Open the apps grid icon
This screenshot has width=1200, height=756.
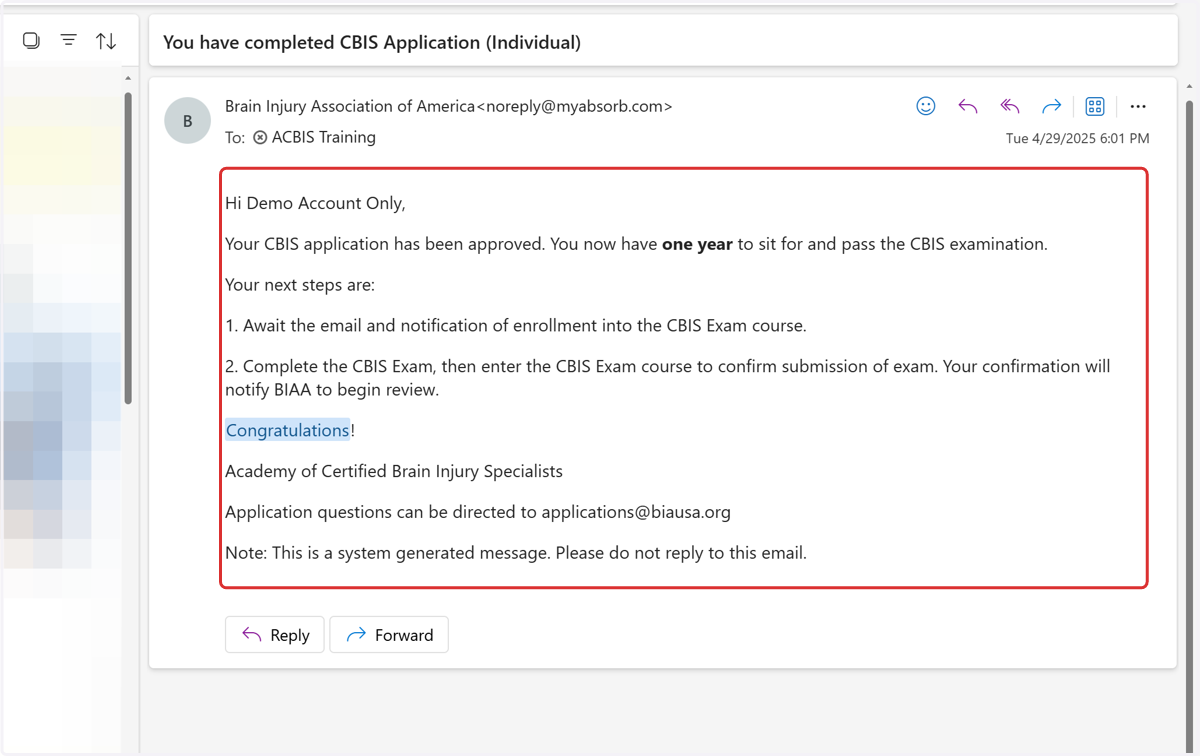1095,106
